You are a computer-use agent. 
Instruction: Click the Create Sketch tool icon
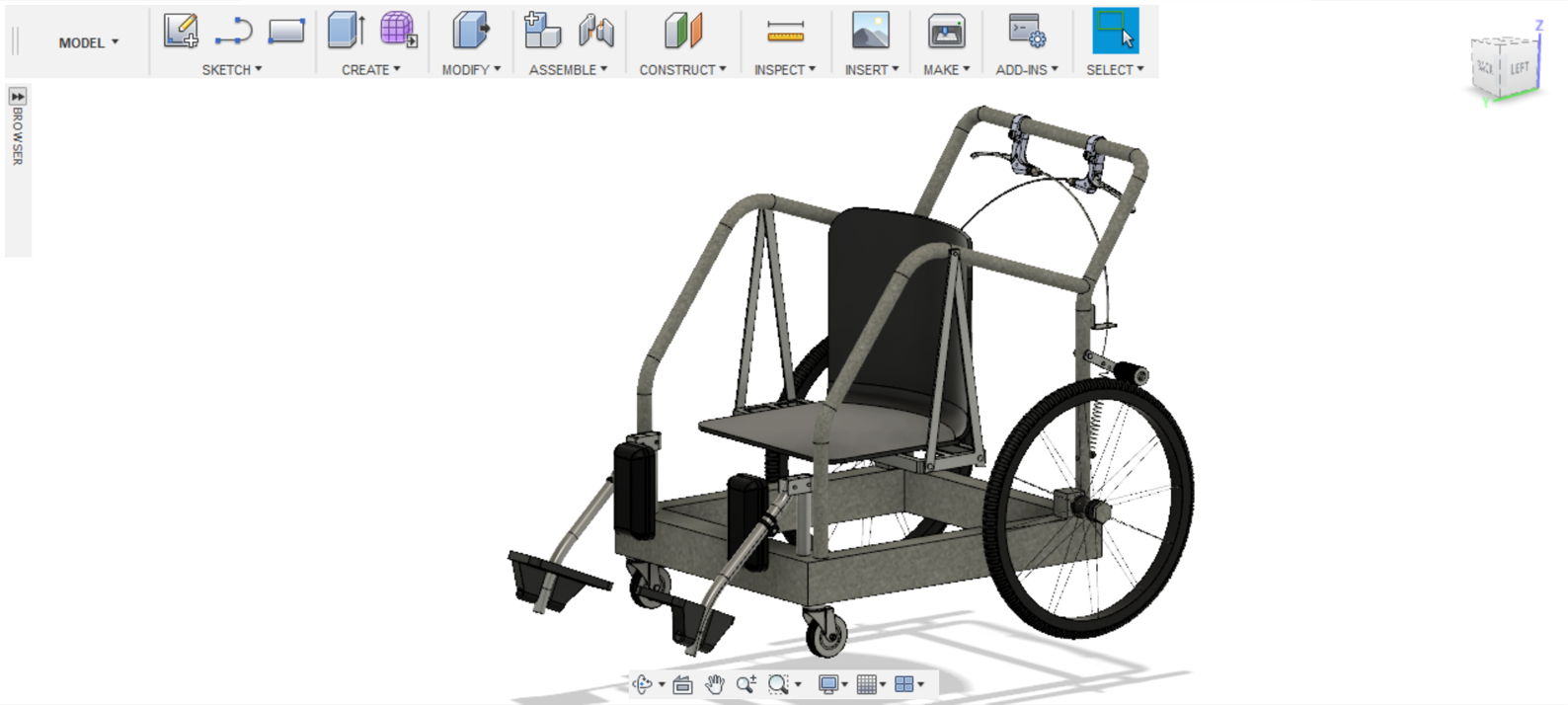[181, 31]
